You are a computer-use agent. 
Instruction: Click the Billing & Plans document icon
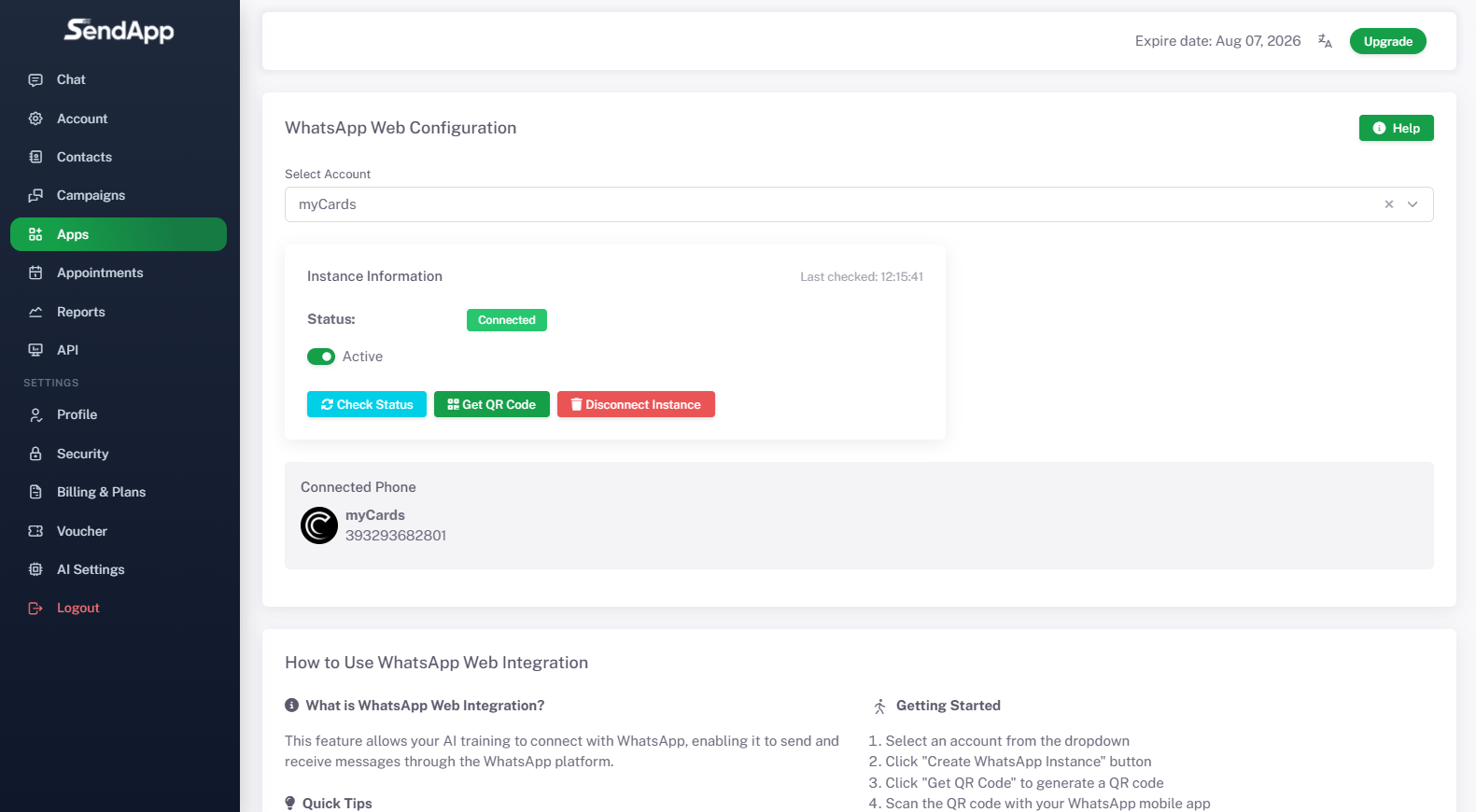pos(35,492)
